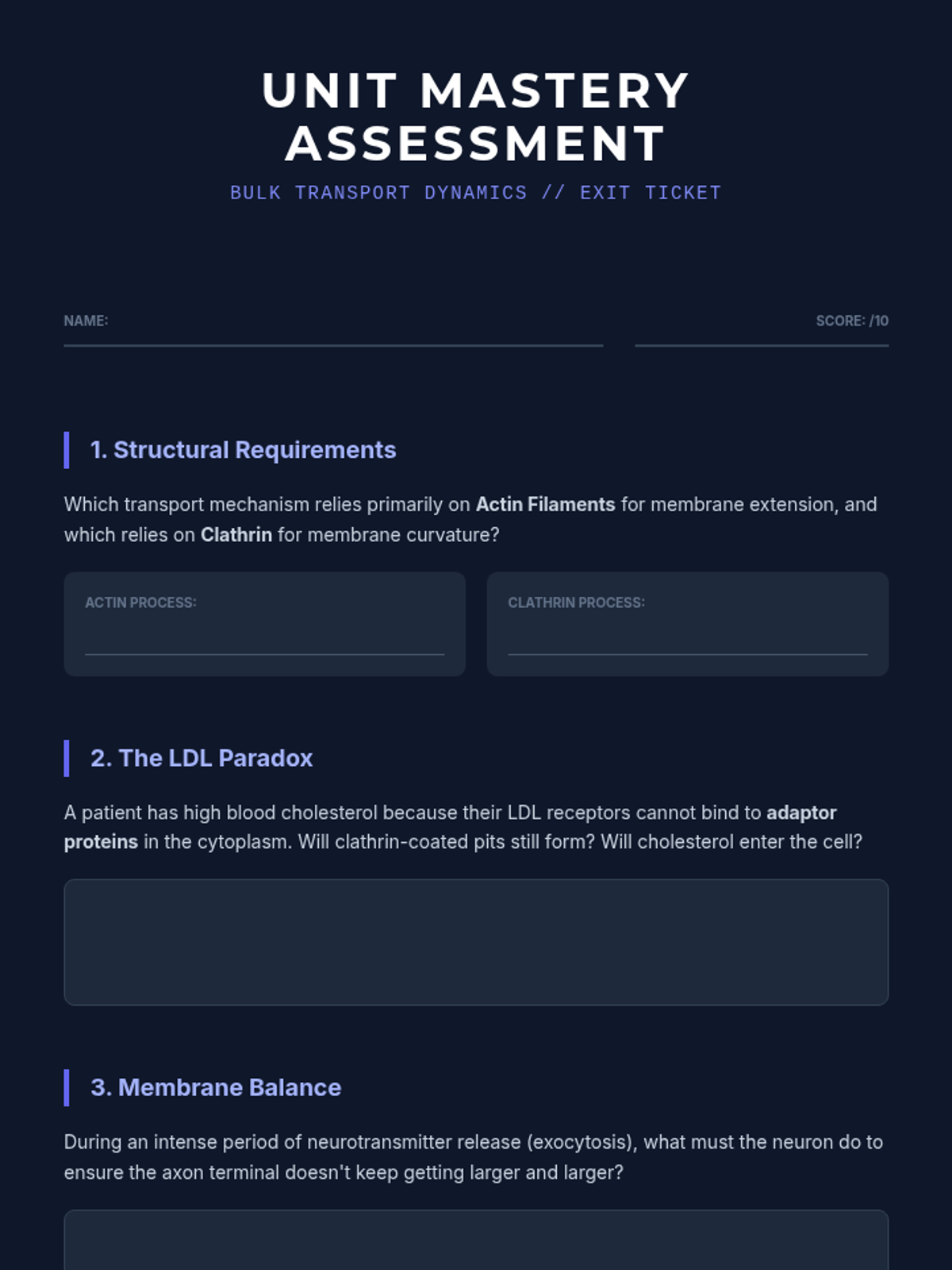Click The LDL Paradox heading
This screenshot has height=1270, width=952.
202,758
